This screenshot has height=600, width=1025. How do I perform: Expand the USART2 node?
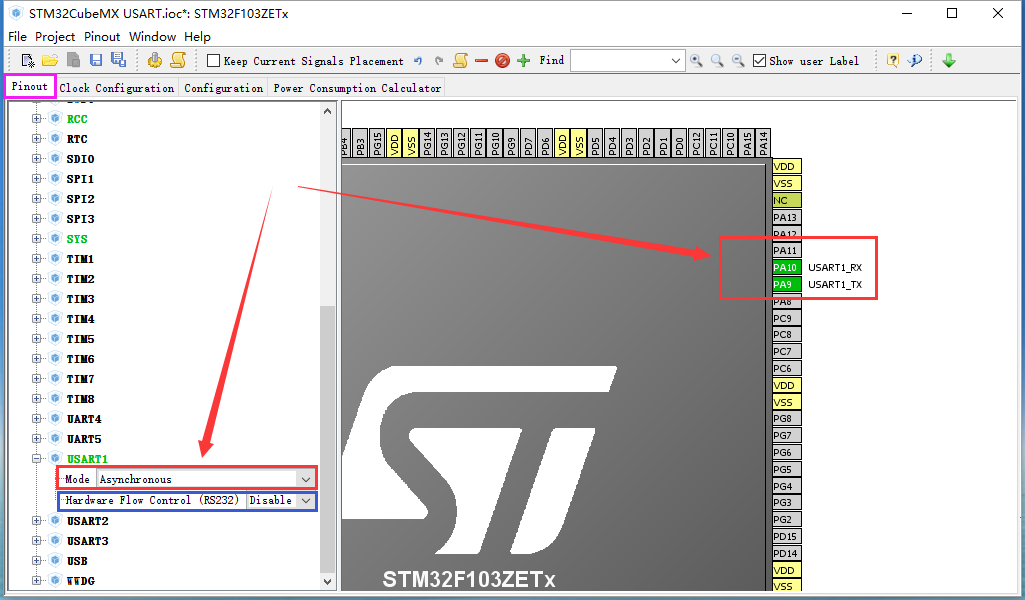point(37,520)
